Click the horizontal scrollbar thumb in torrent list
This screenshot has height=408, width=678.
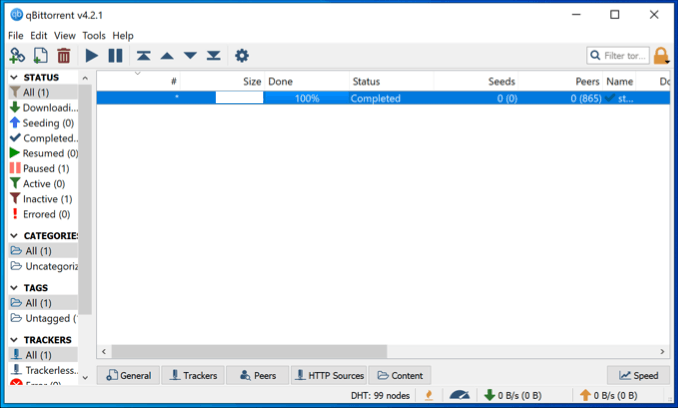[x=249, y=351]
